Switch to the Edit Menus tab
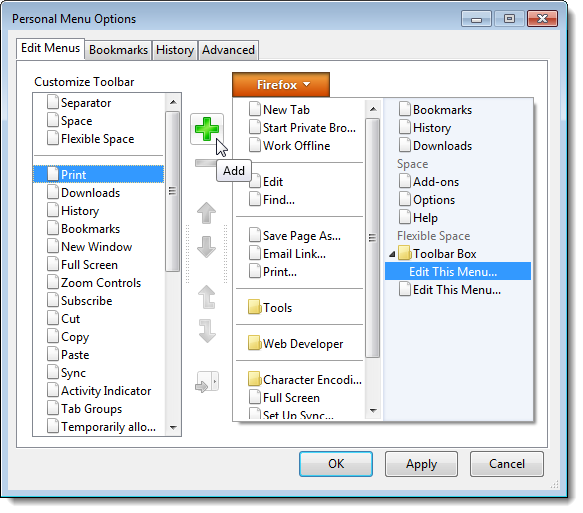This screenshot has width=583, height=513. [x=50, y=48]
